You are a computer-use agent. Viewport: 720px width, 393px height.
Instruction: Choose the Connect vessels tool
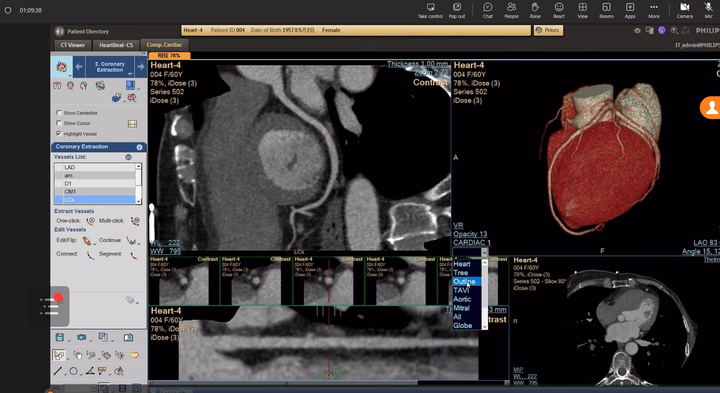[x=90, y=255]
